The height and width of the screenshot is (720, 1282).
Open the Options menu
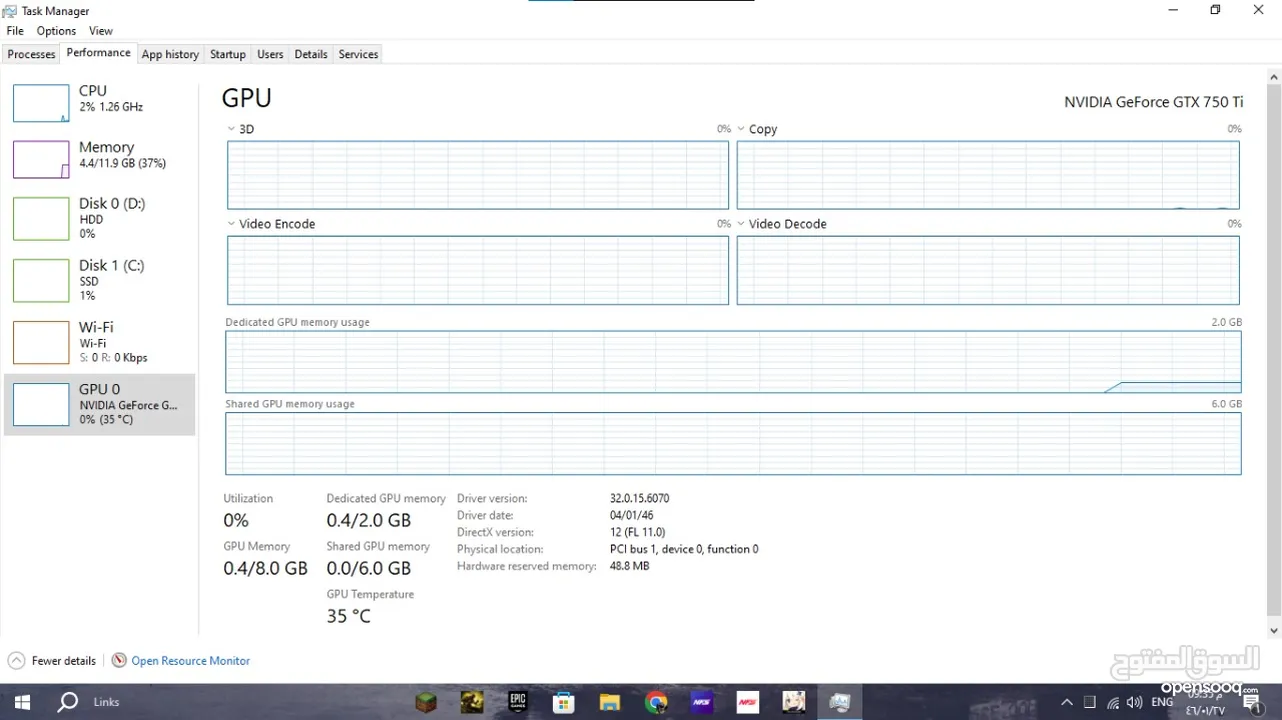click(56, 31)
